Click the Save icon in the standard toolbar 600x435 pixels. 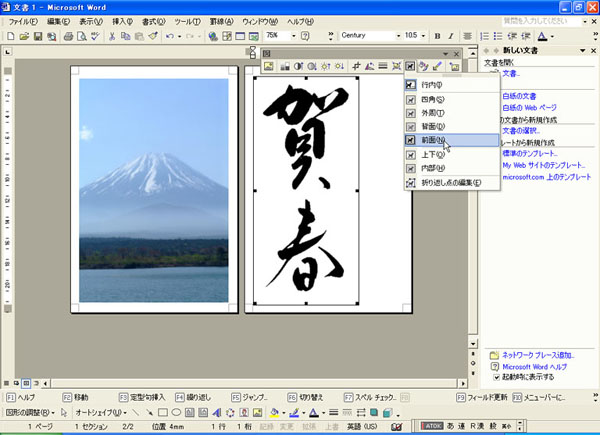(38, 36)
